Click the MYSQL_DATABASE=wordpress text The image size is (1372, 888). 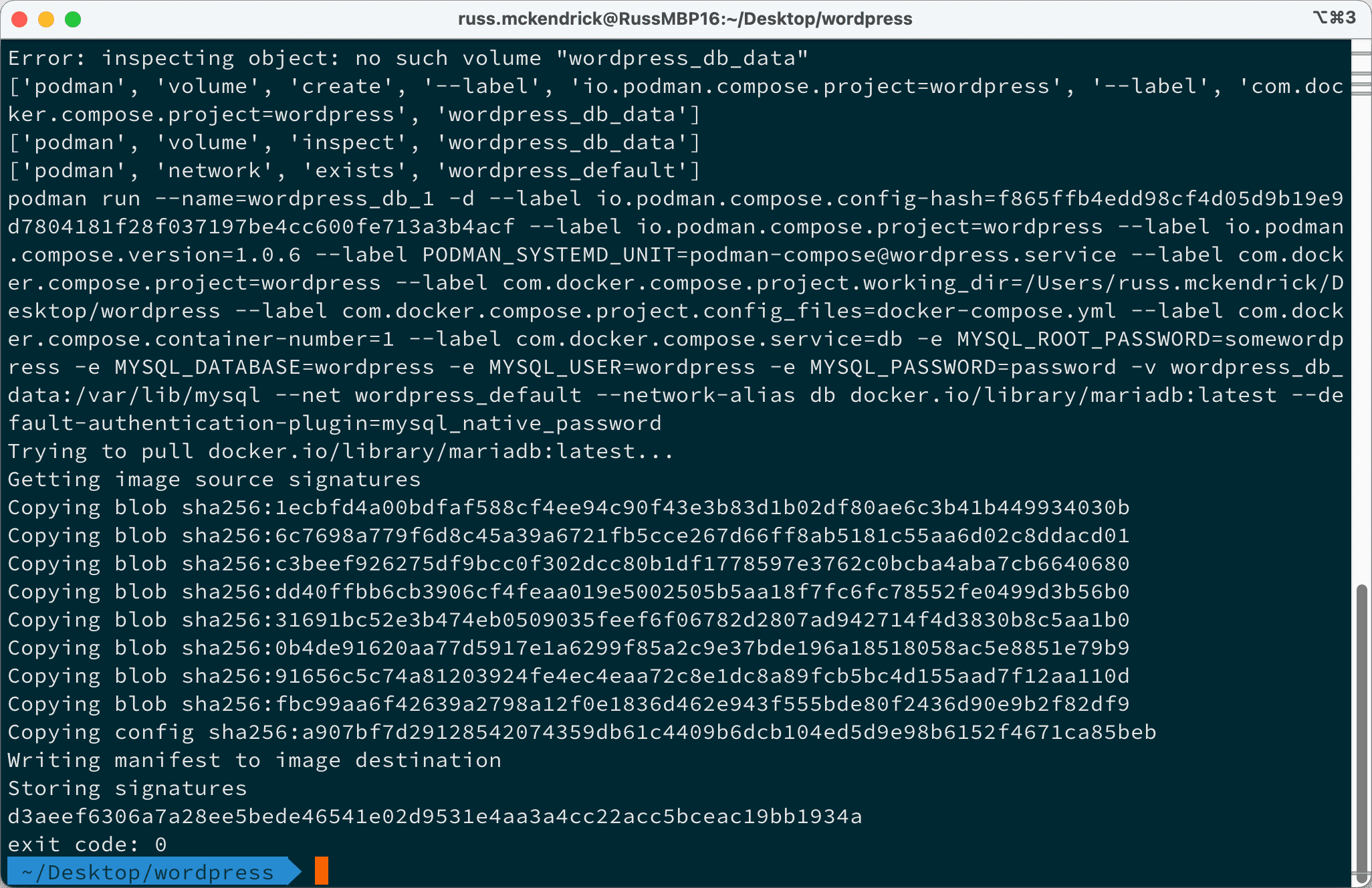(x=275, y=366)
